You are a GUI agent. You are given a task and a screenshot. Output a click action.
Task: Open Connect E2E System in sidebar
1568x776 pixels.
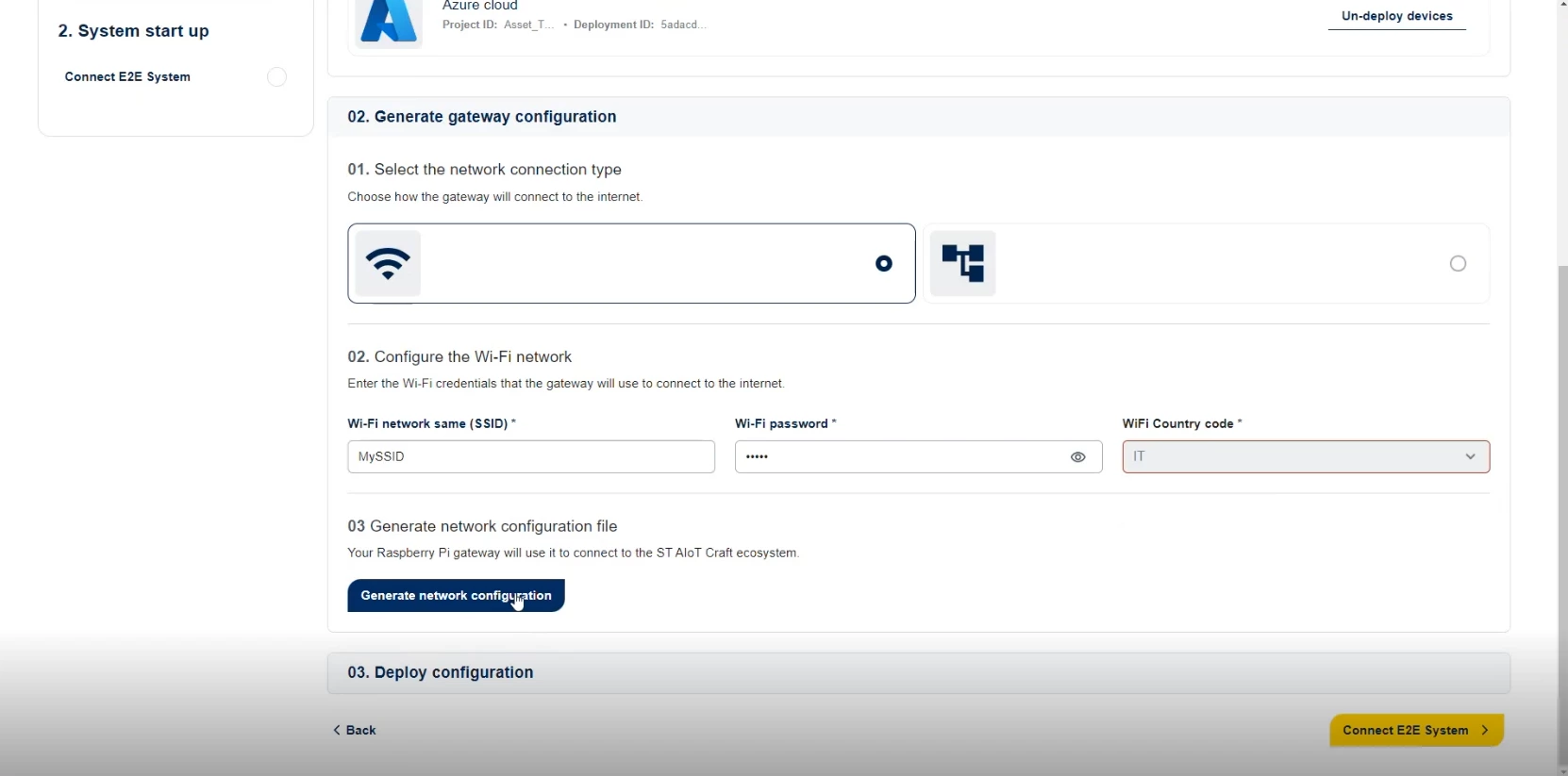[x=127, y=77]
